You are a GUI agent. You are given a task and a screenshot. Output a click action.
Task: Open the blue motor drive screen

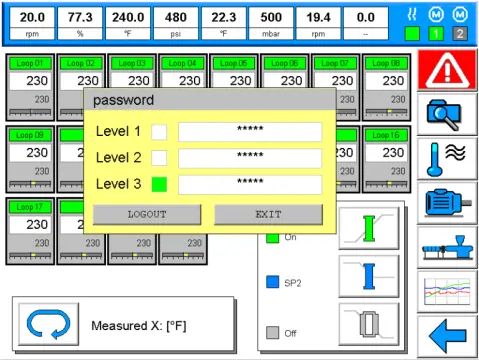click(447, 203)
